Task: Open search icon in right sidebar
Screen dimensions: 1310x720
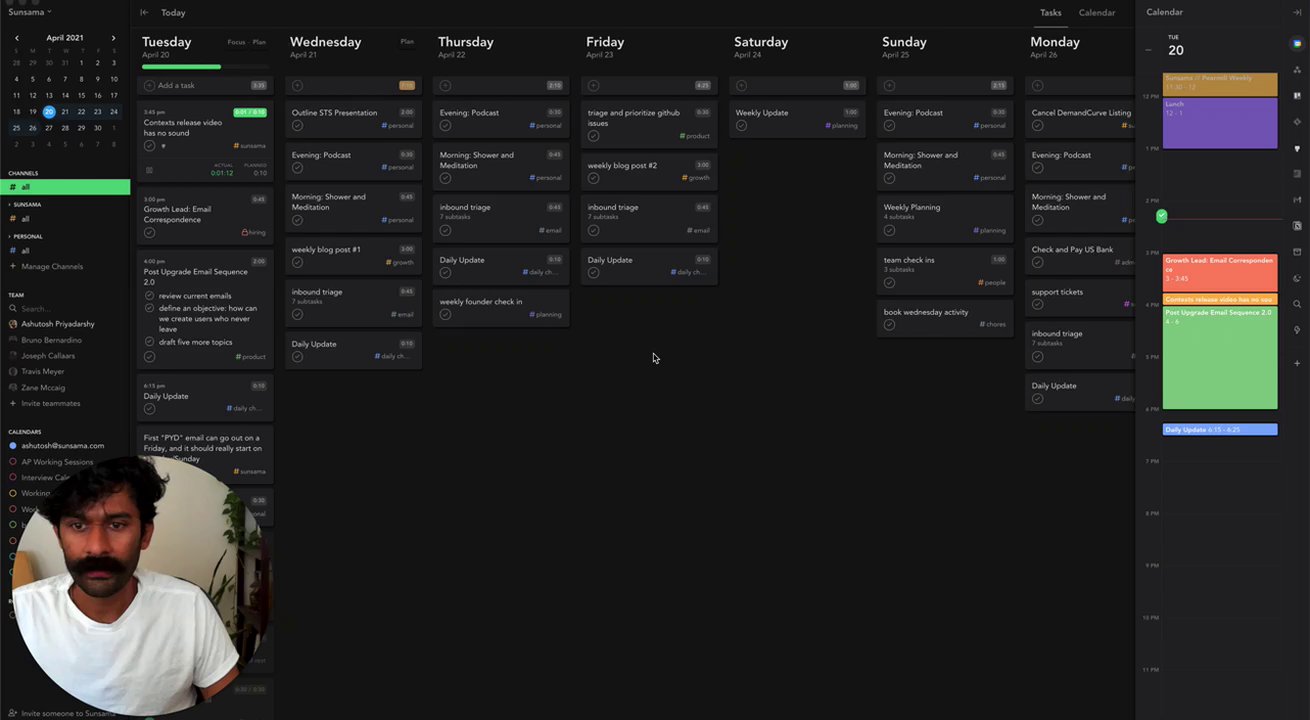Action: pos(1297,304)
